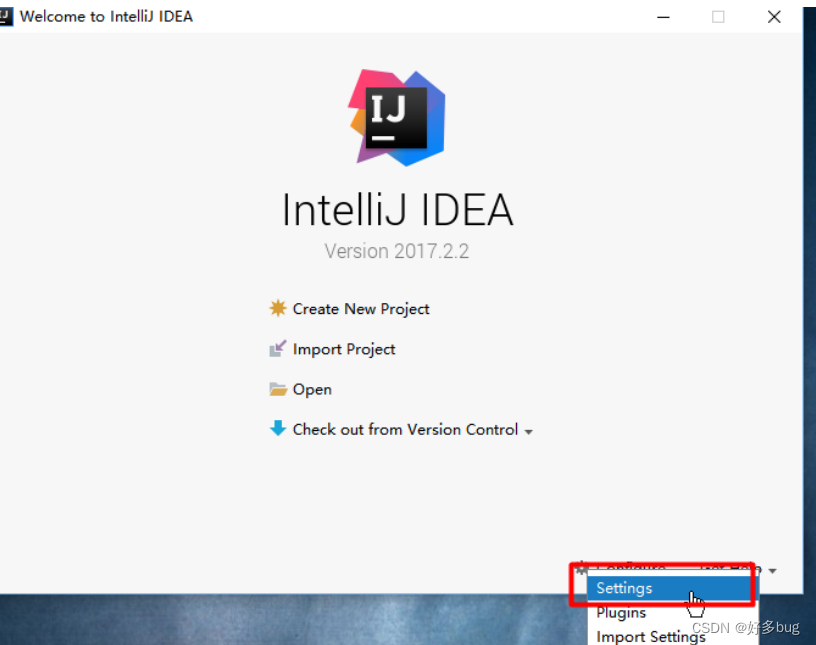Click the IJ icon in the title bar

coord(6,16)
